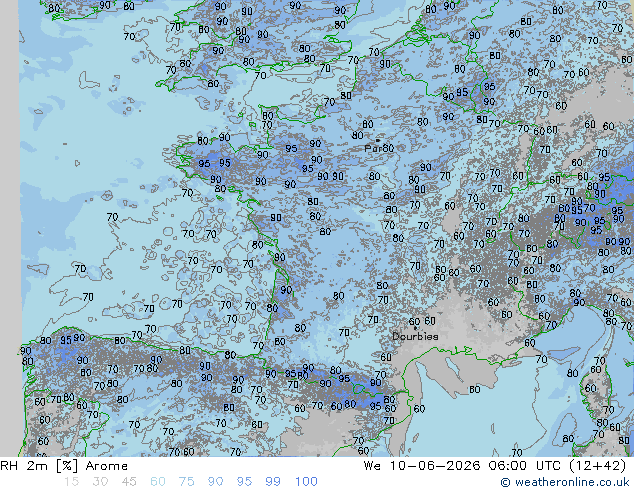Click the Paris city label on the map

pos(373,148)
